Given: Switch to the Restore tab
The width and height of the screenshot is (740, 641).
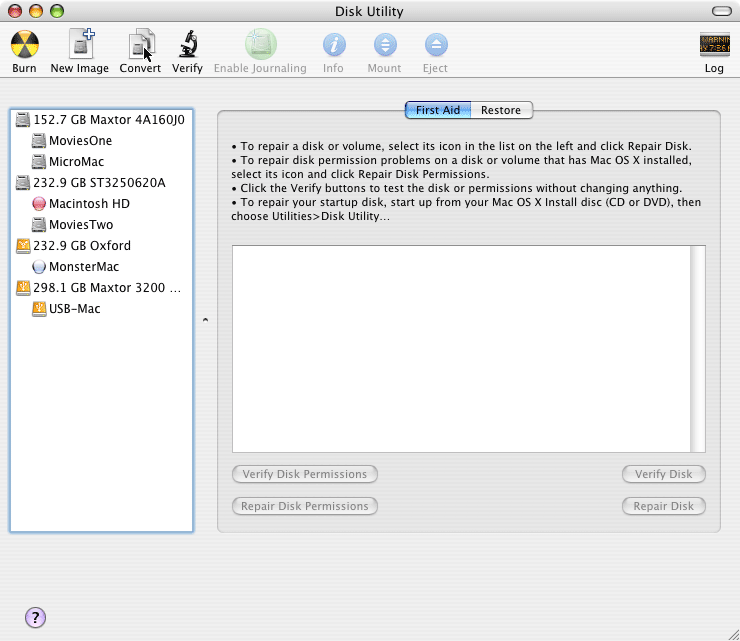Looking at the screenshot, I should (501, 110).
